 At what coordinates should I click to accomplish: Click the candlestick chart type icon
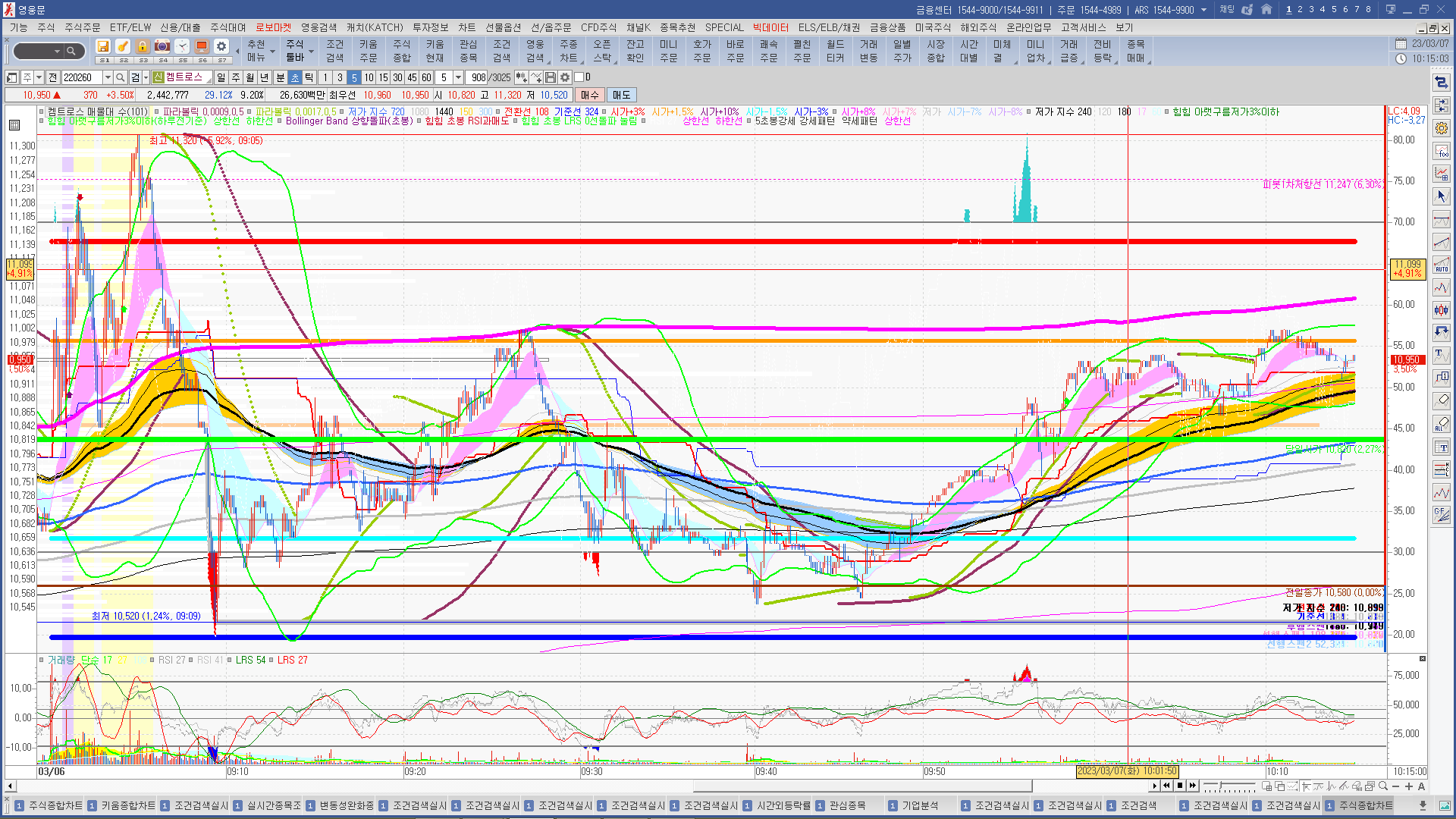1442,309
